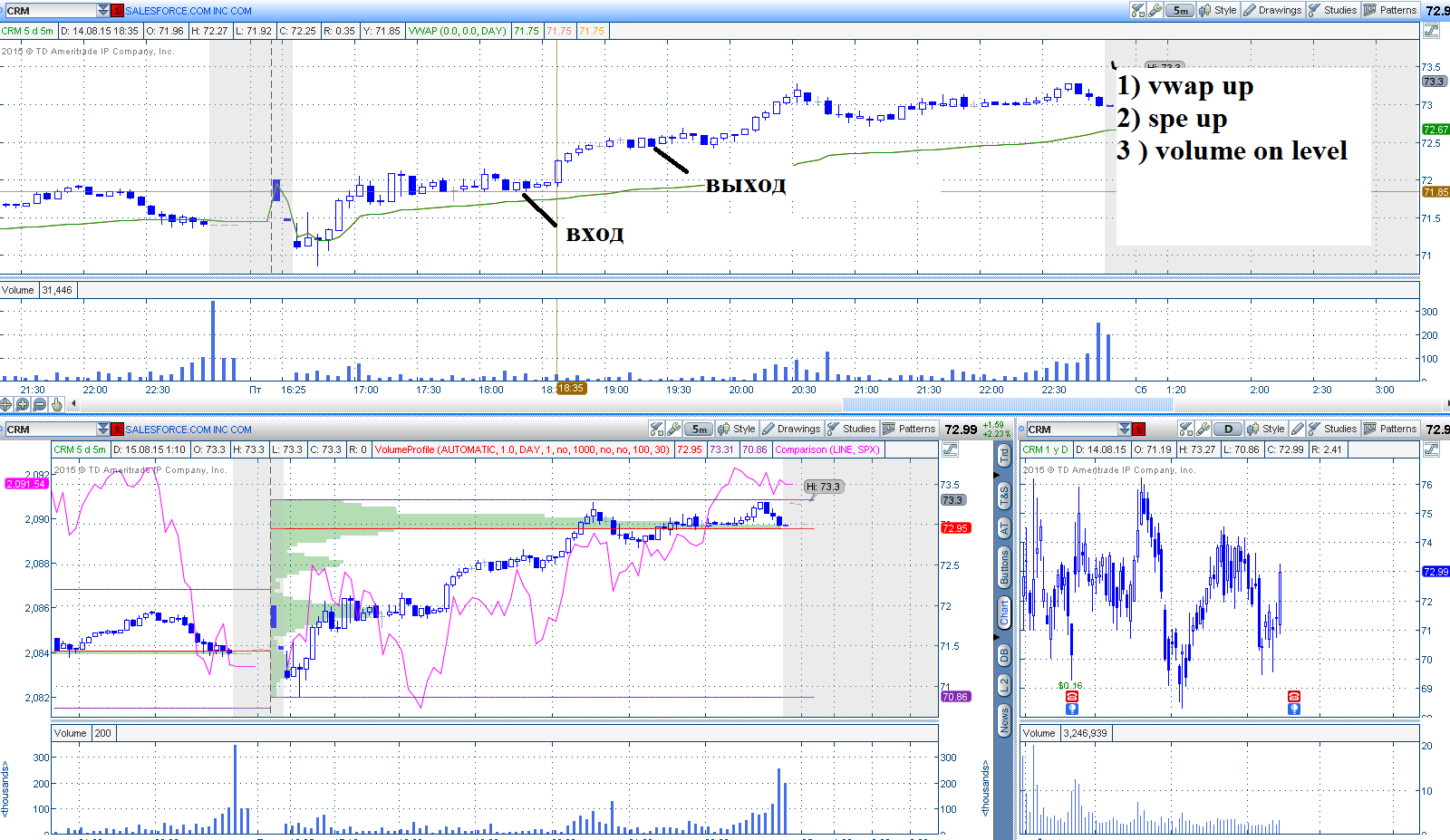The height and width of the screenshot is (840, 1450).
Task: Click left red phone earnings icon on daily chart
Action: pyautogui.click(x=1072, y=696)
